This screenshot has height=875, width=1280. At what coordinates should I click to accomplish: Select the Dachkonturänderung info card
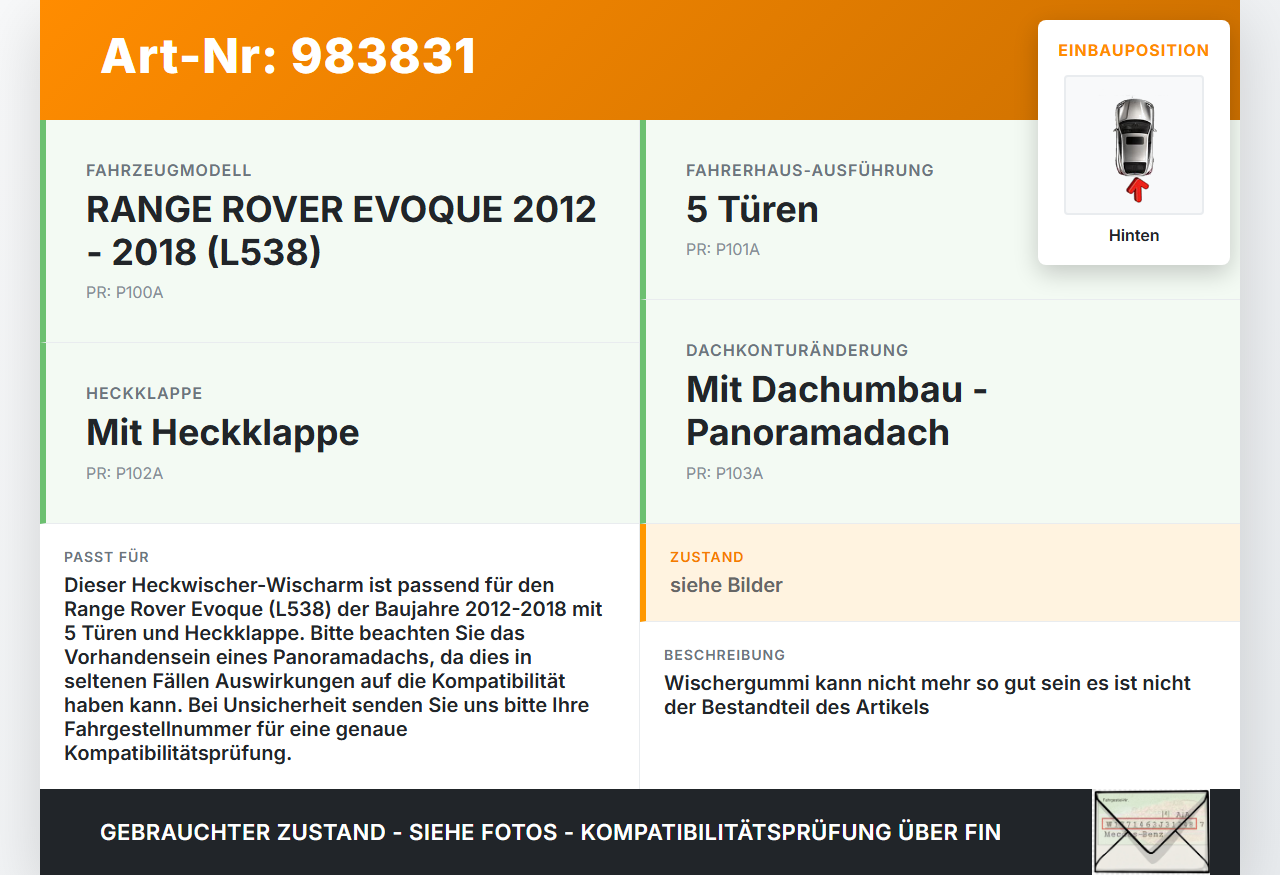940,410
